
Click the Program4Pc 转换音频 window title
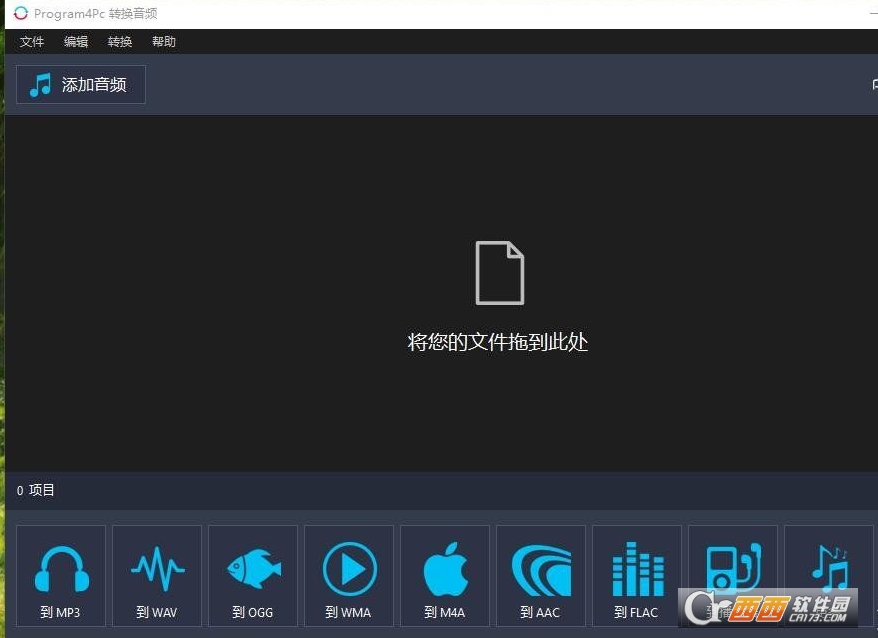pos(96,13)
